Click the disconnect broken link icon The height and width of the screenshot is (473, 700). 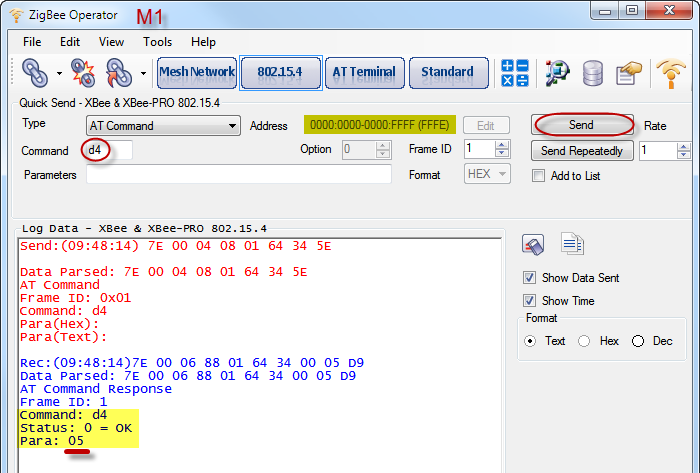83,73
